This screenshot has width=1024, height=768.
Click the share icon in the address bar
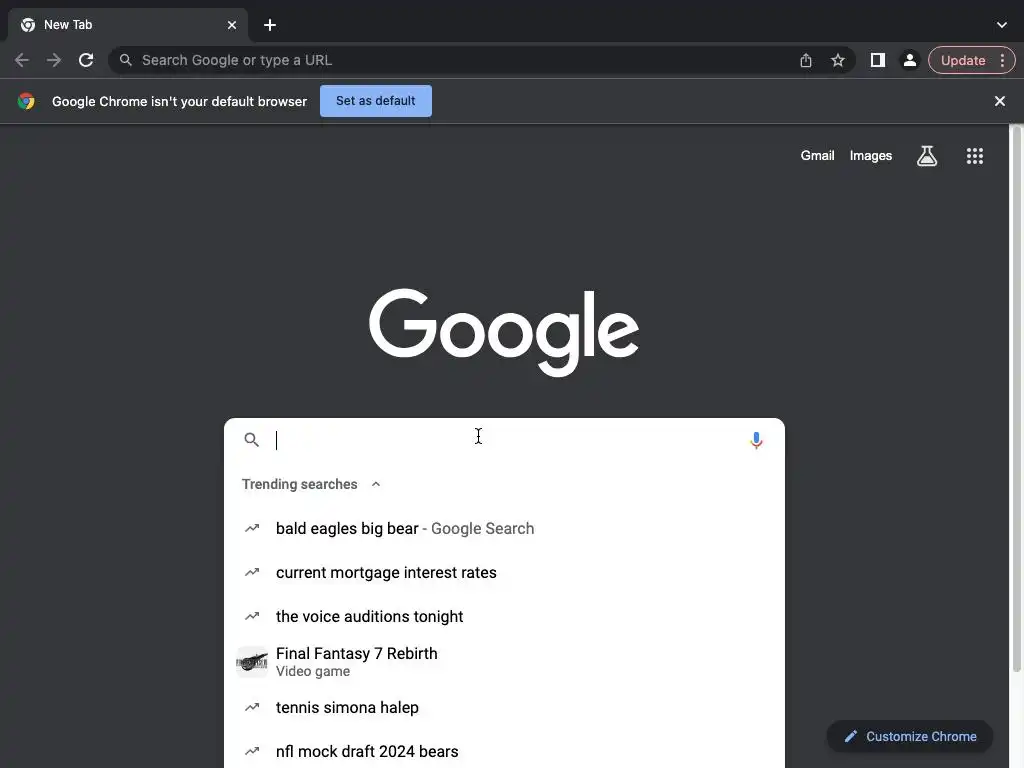coord(806,61)
